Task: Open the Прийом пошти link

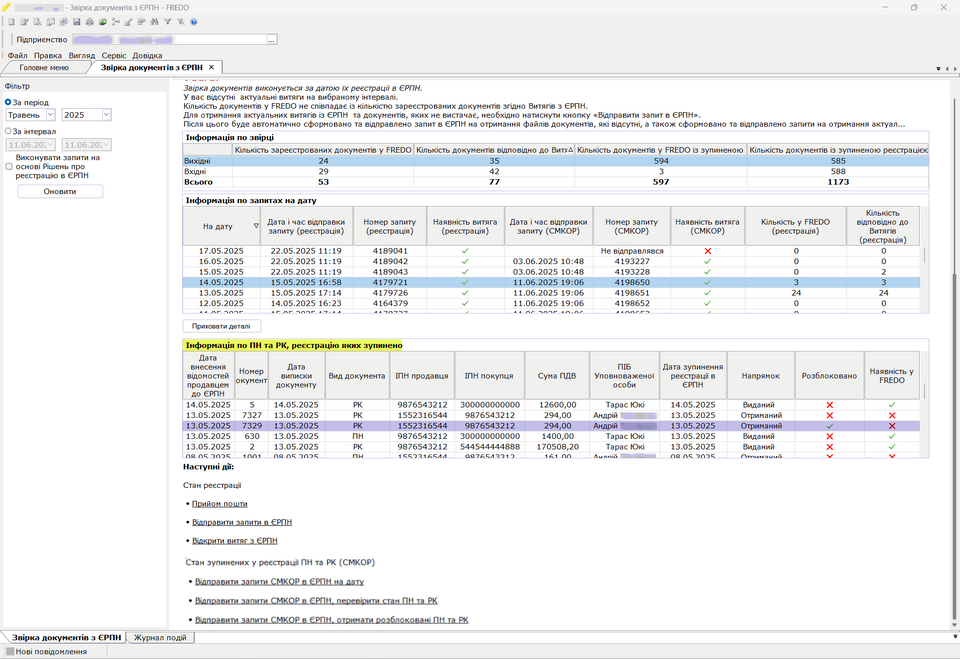Action: (x=219, y=503)
